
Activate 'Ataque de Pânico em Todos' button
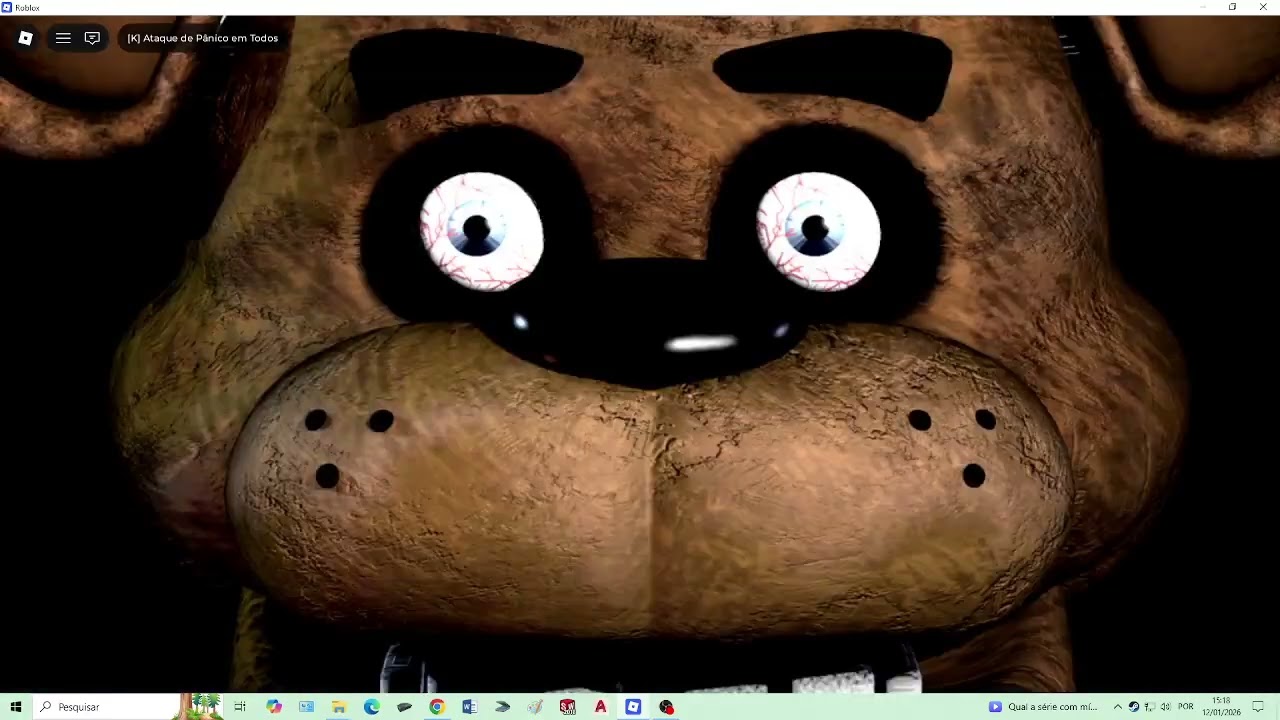[203, 38]
